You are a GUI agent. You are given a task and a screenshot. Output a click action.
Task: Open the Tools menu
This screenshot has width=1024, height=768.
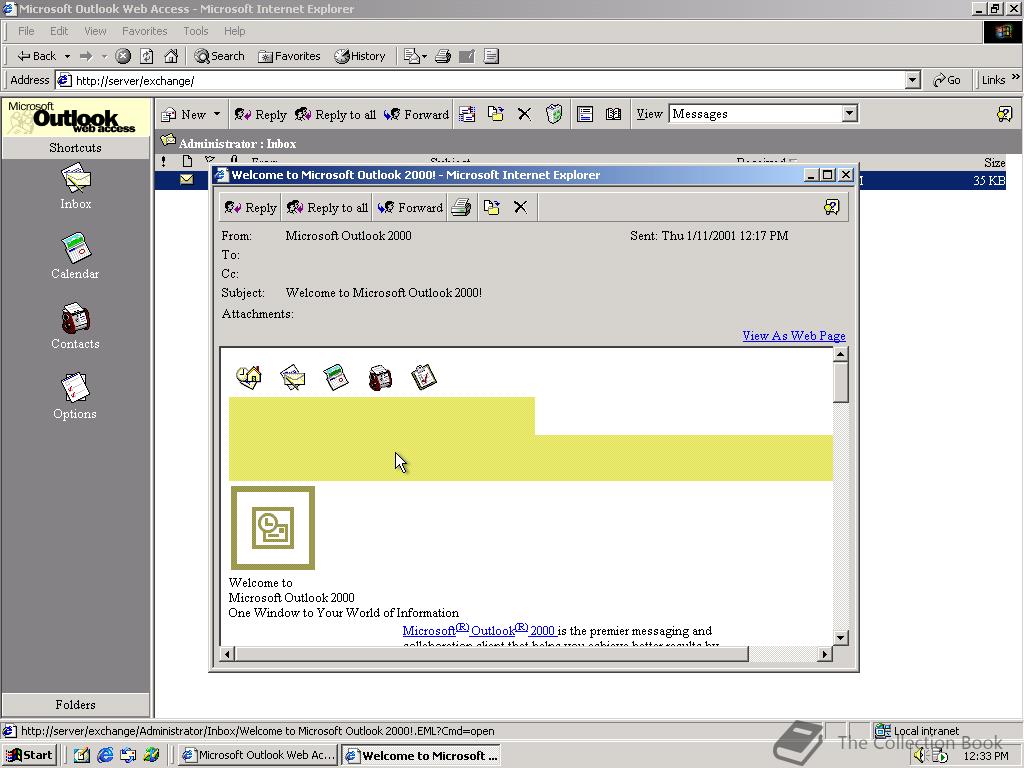click(x=195, y=31)
